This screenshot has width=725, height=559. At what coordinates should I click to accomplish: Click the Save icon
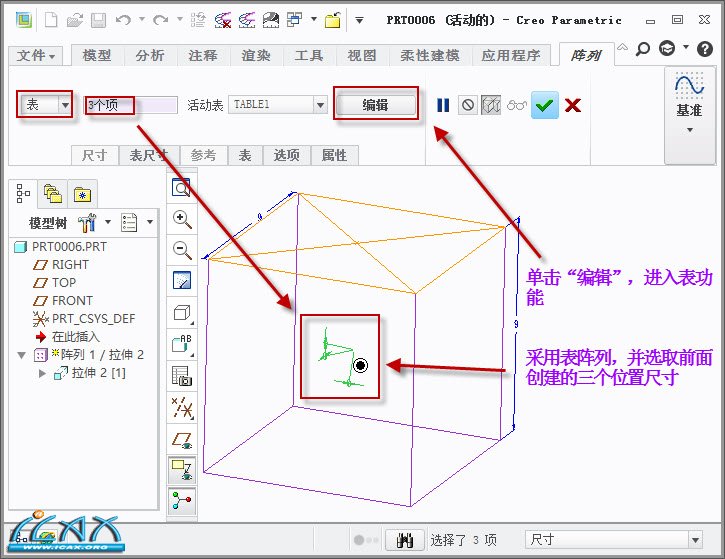98,20
